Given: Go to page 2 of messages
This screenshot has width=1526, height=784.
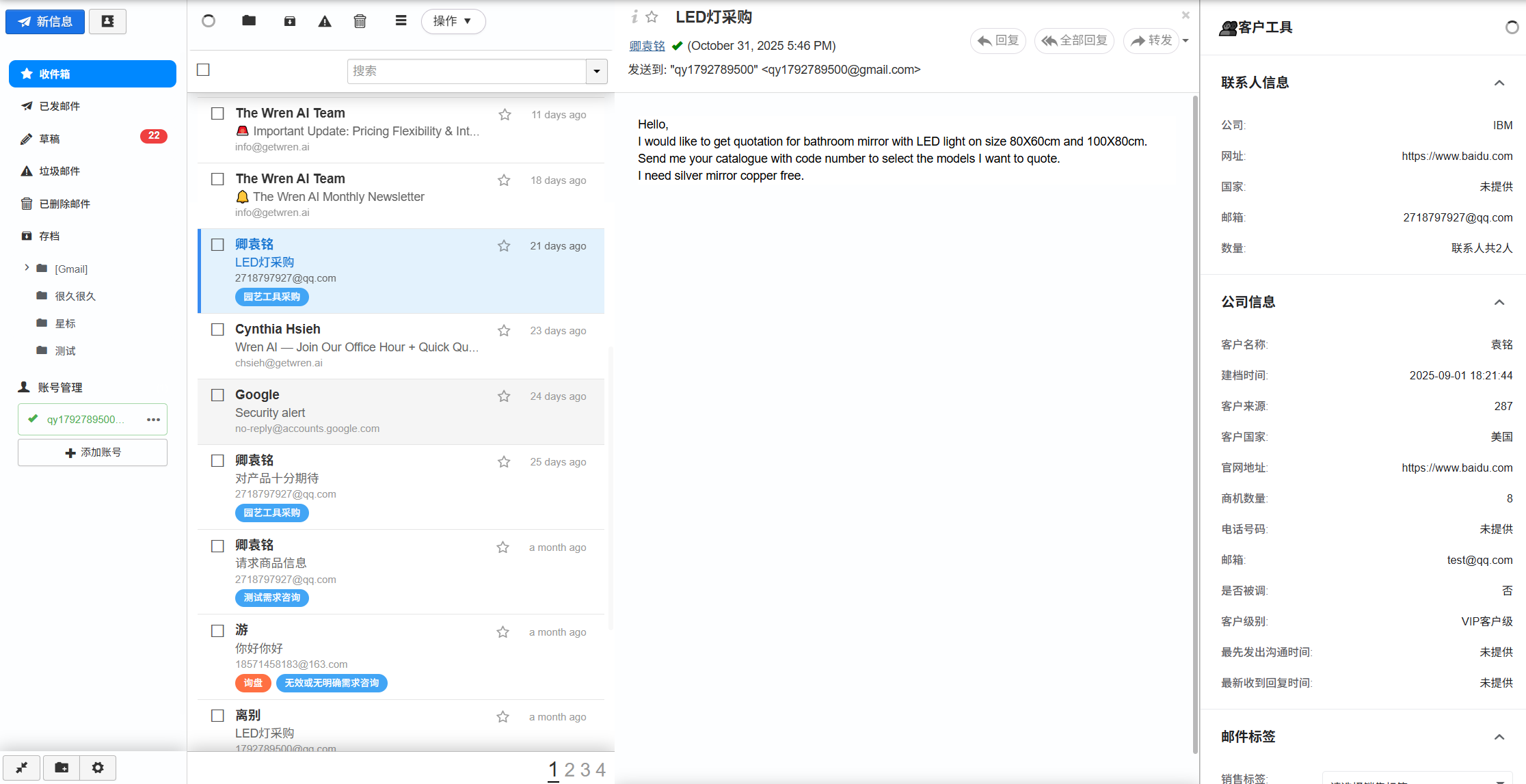Looking at the screenshot, I should [x=569, y=770].
